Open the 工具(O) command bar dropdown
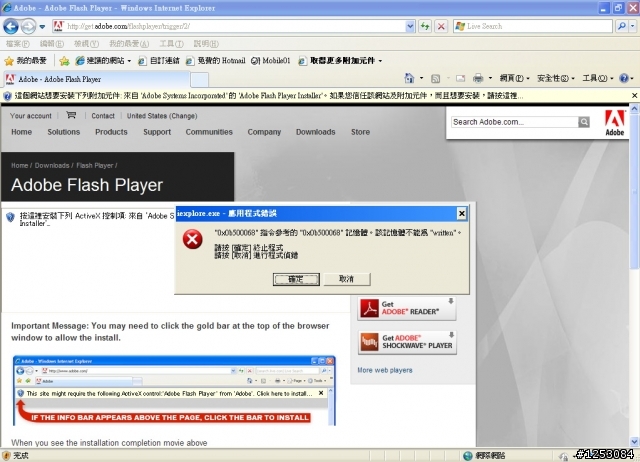This screenshot has height=462, width=640. click(598, 78)
